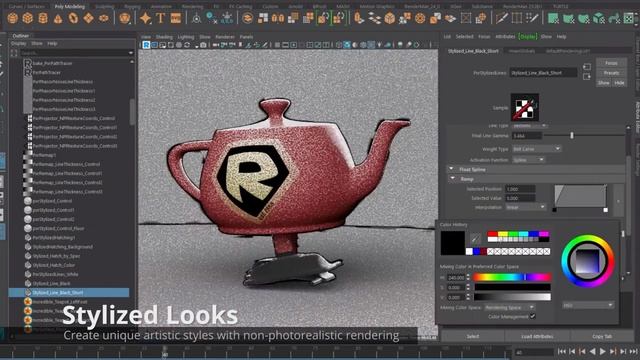640x360 pixels.
Task: Open the Weight Type dropdown
Action: 537,149
